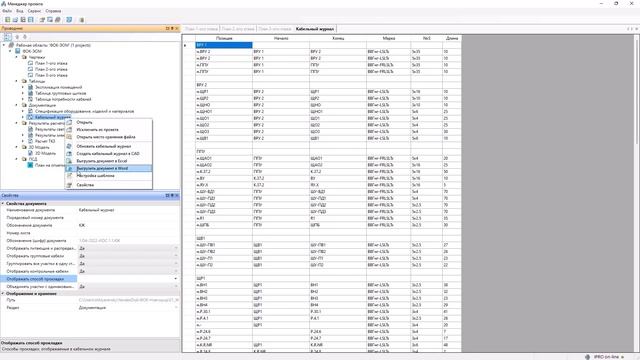Open the Вид menu

pyautogui.click(x=20, y=11)
